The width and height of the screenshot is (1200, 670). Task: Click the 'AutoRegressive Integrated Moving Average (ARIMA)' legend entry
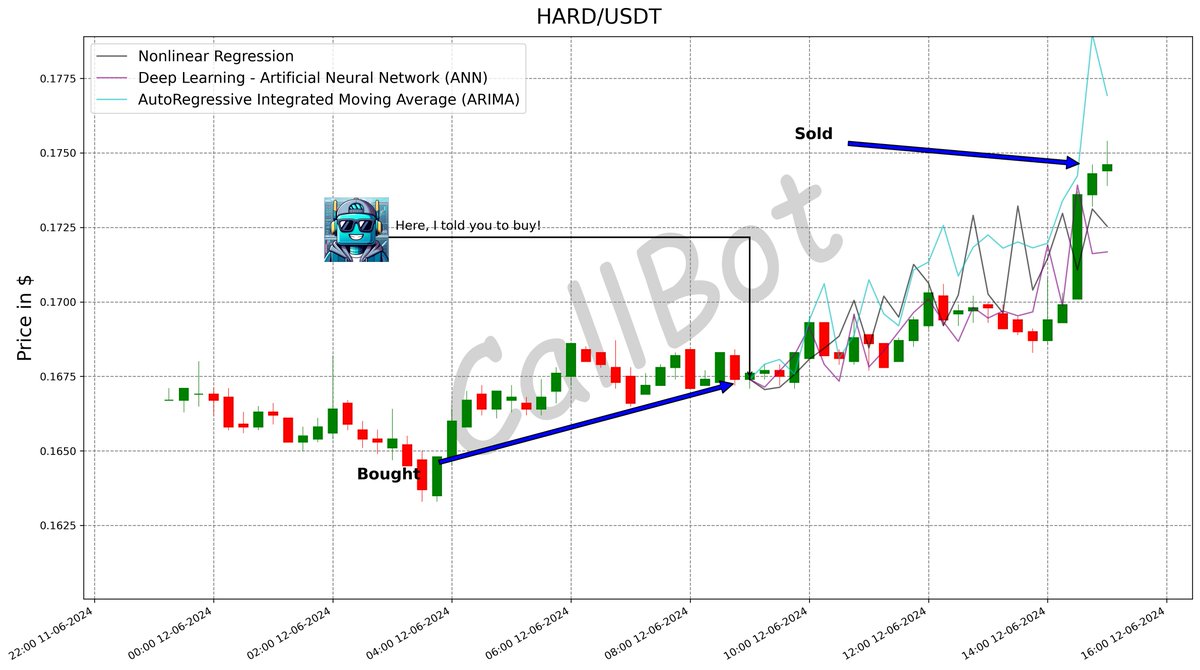[x=329, y=100]
